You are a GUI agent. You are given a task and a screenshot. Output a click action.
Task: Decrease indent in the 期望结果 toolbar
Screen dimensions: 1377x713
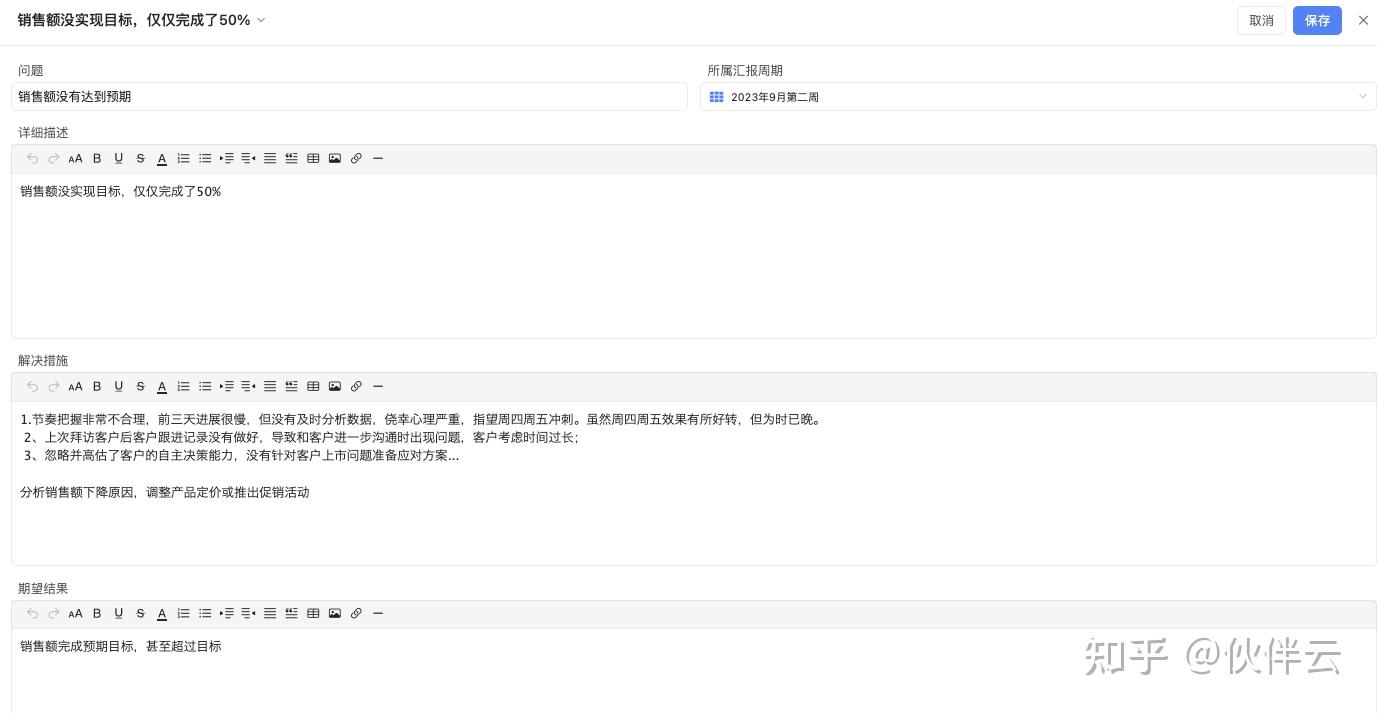tap(248, 613)
